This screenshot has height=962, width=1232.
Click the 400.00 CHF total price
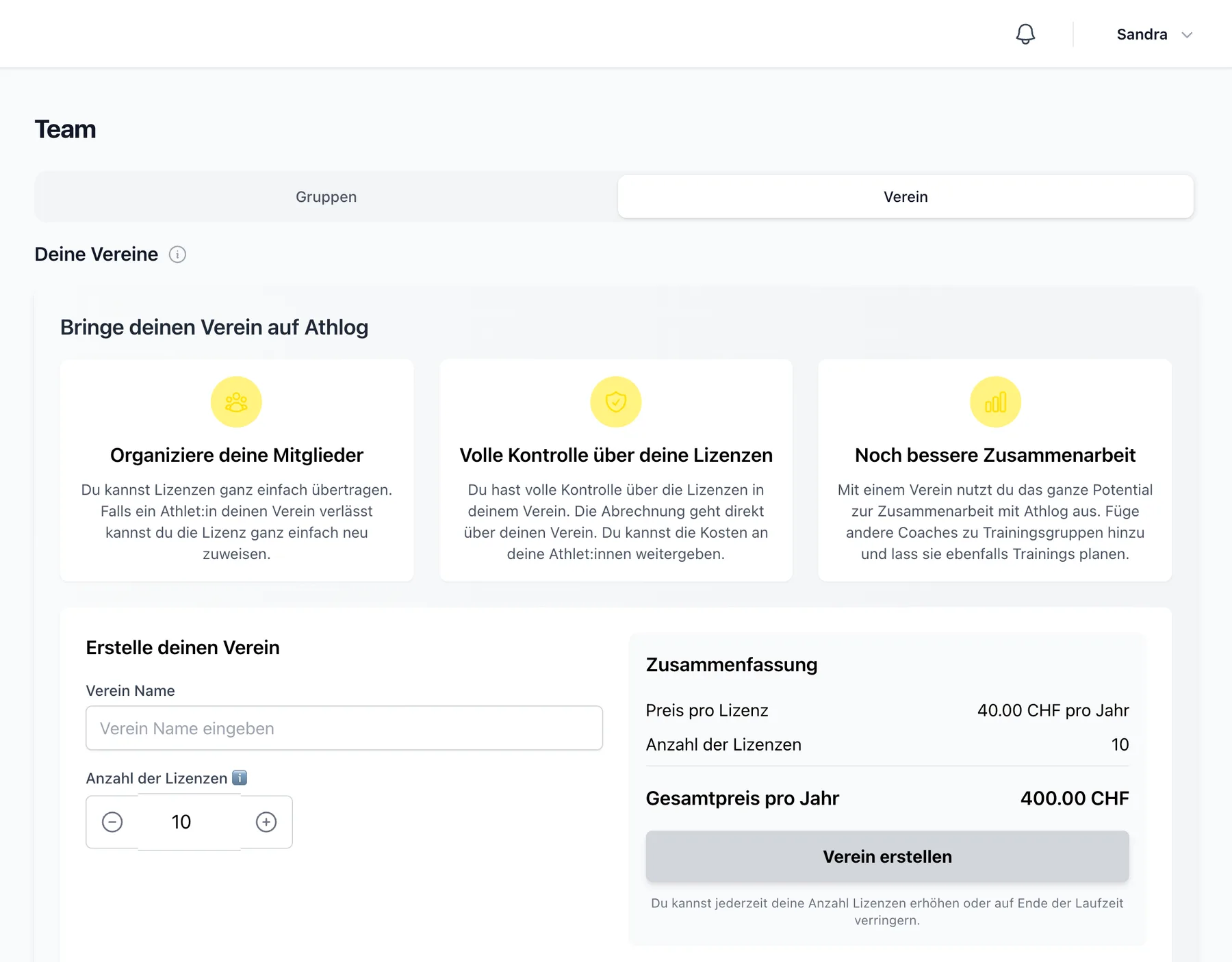click(1075, 798)
